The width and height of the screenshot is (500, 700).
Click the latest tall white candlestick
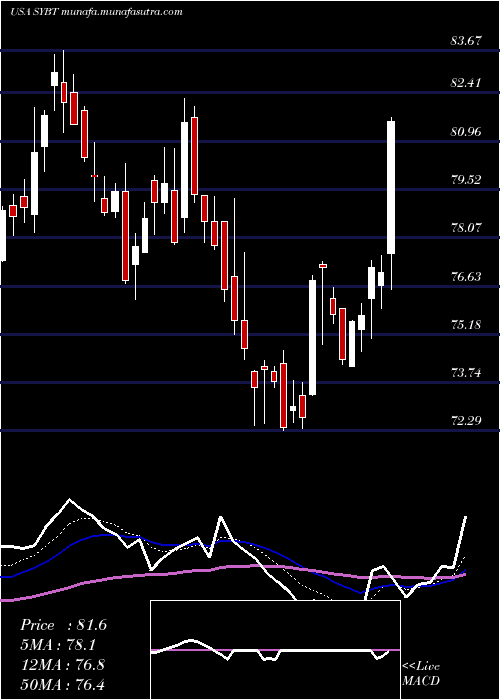tap(391, 188)
